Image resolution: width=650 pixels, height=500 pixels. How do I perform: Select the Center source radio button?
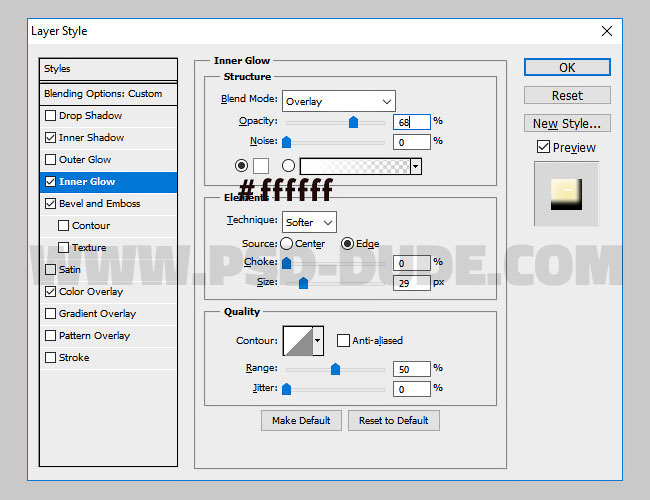(x=286, y=243)
